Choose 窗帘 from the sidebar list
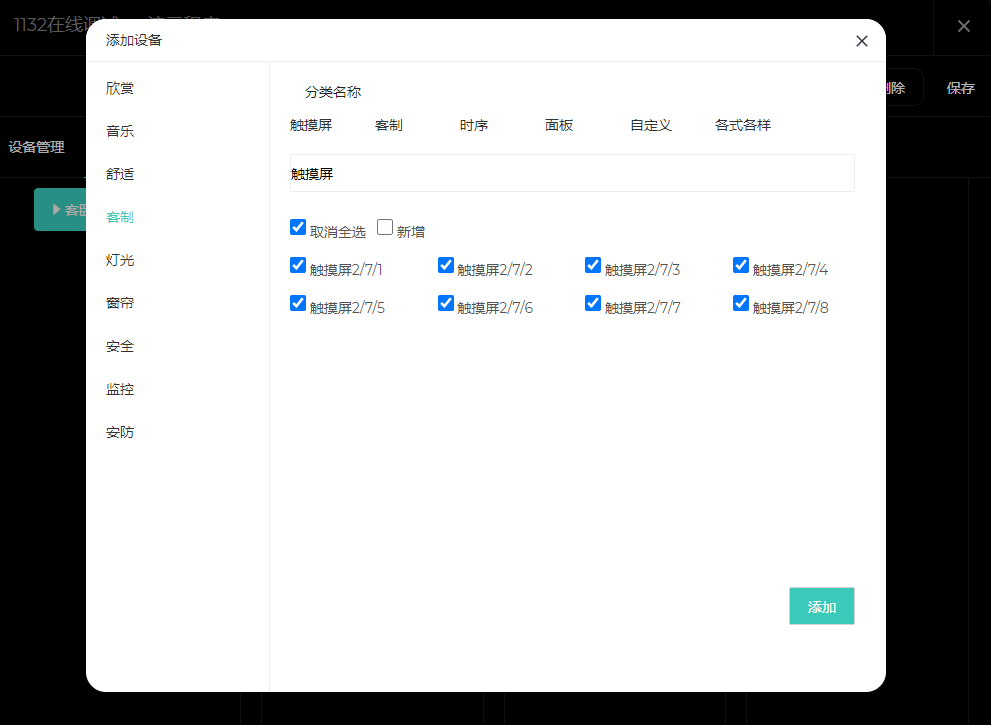 point(120,303)
